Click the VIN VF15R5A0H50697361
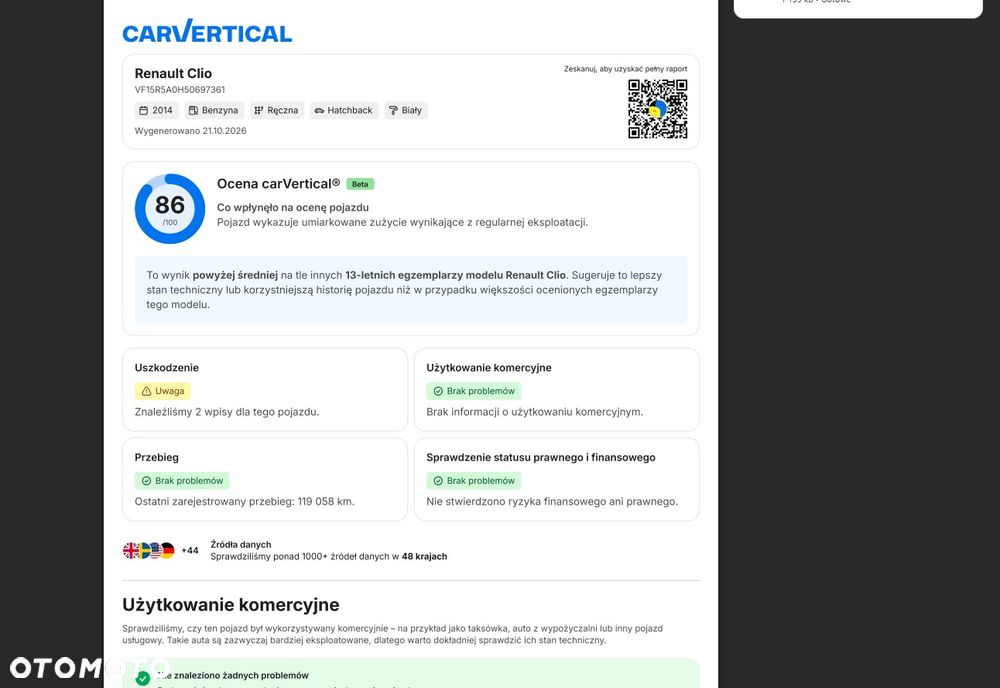 [180, 90]
